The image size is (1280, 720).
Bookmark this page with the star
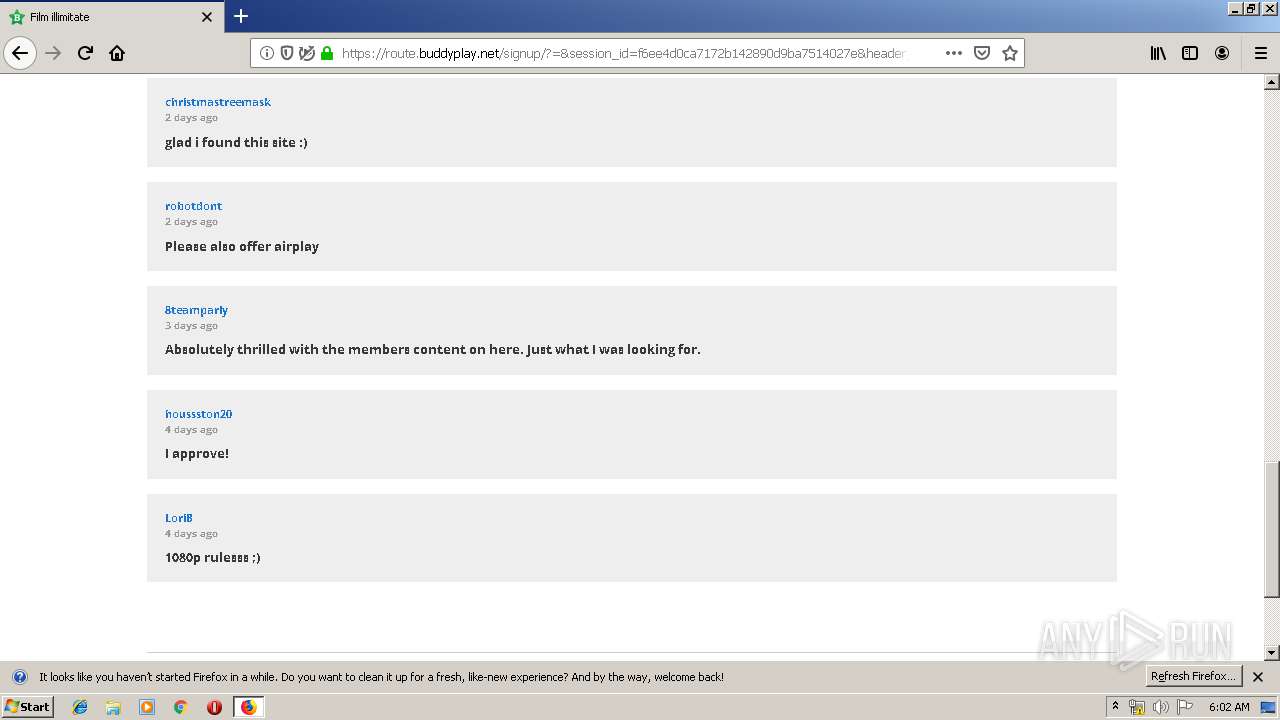tap(1010, 53)
